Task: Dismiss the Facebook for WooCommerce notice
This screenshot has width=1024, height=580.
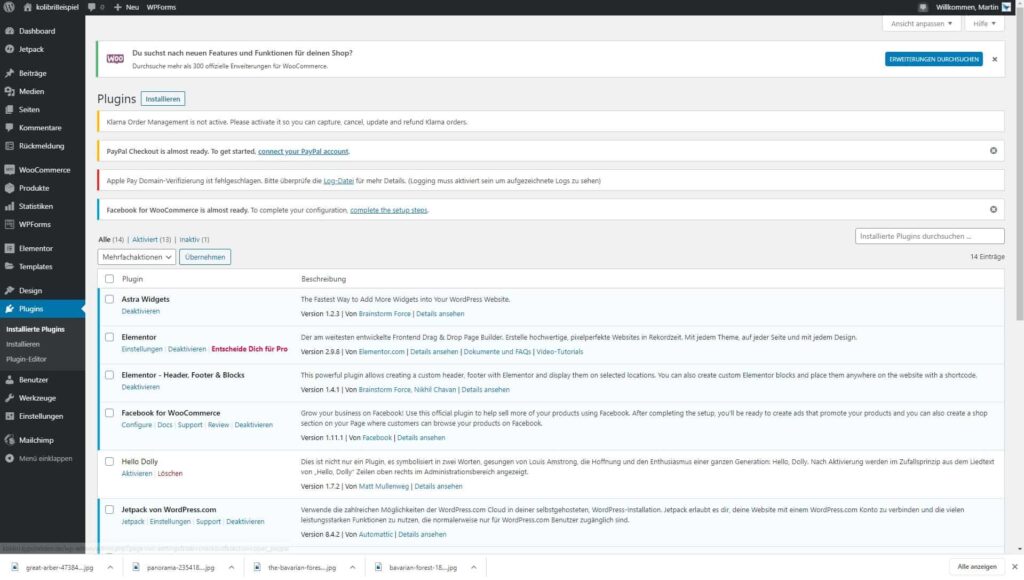Action: [x=993, y=210]
